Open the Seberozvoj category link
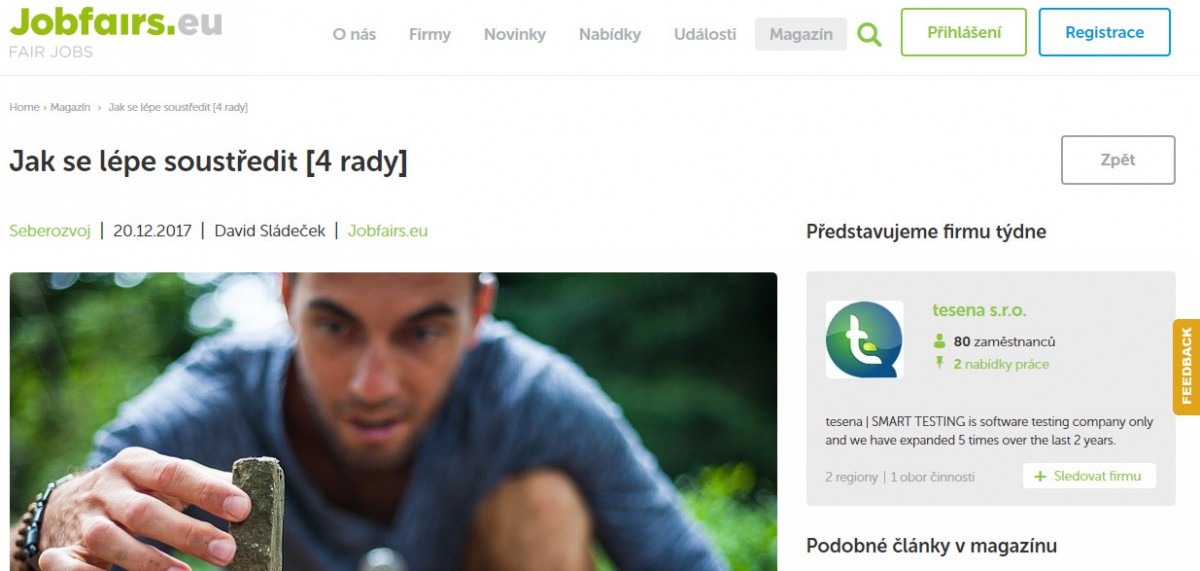The width and height of the screenshot is (1200, 571). tap(50, 231)
